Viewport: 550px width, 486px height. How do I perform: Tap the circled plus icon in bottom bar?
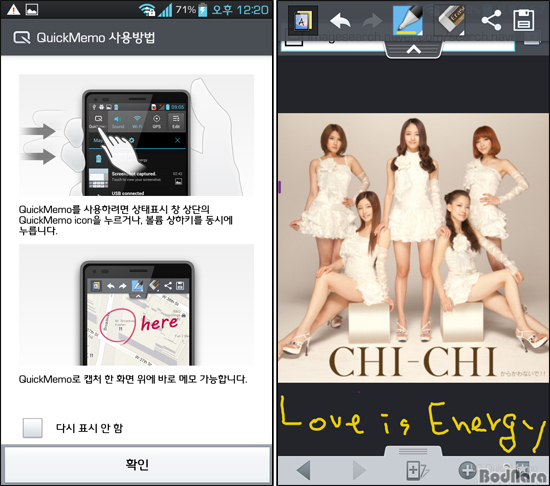click(x=468, y=470)
